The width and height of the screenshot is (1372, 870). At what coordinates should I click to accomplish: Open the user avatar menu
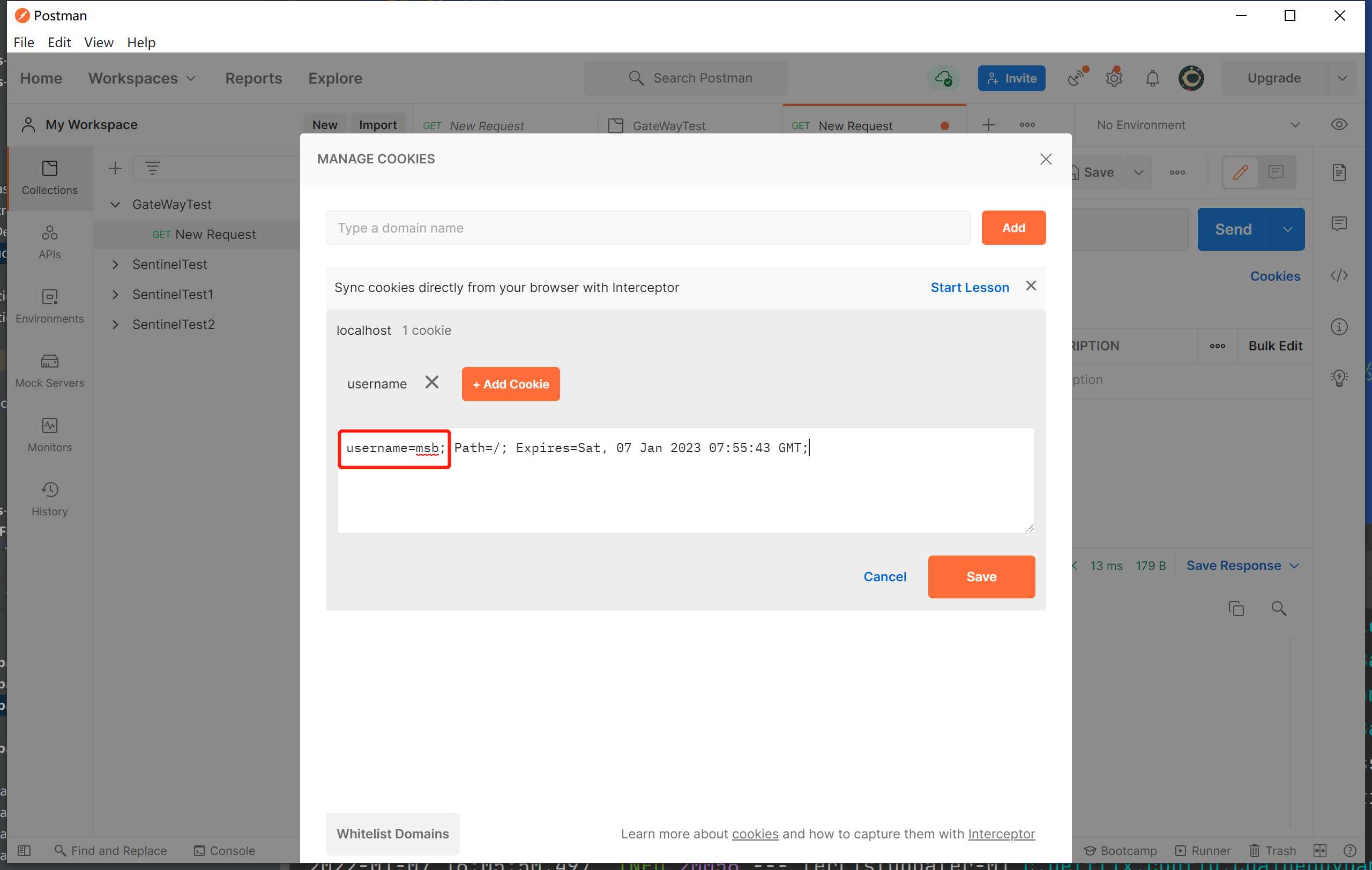click(x=1191, y=78)
